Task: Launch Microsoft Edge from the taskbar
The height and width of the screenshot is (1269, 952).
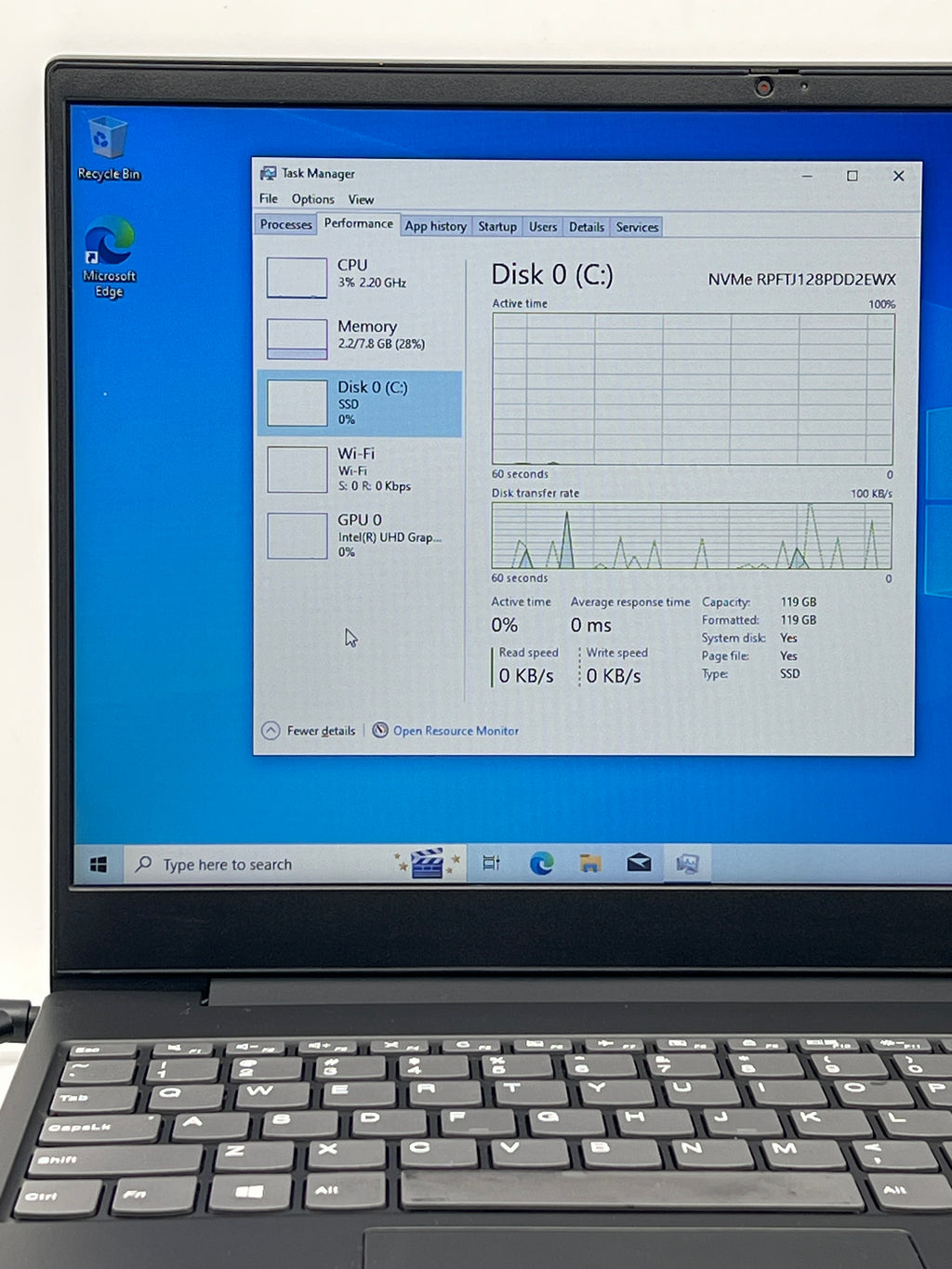Action: pyautogui.click(x=541, y=864)
